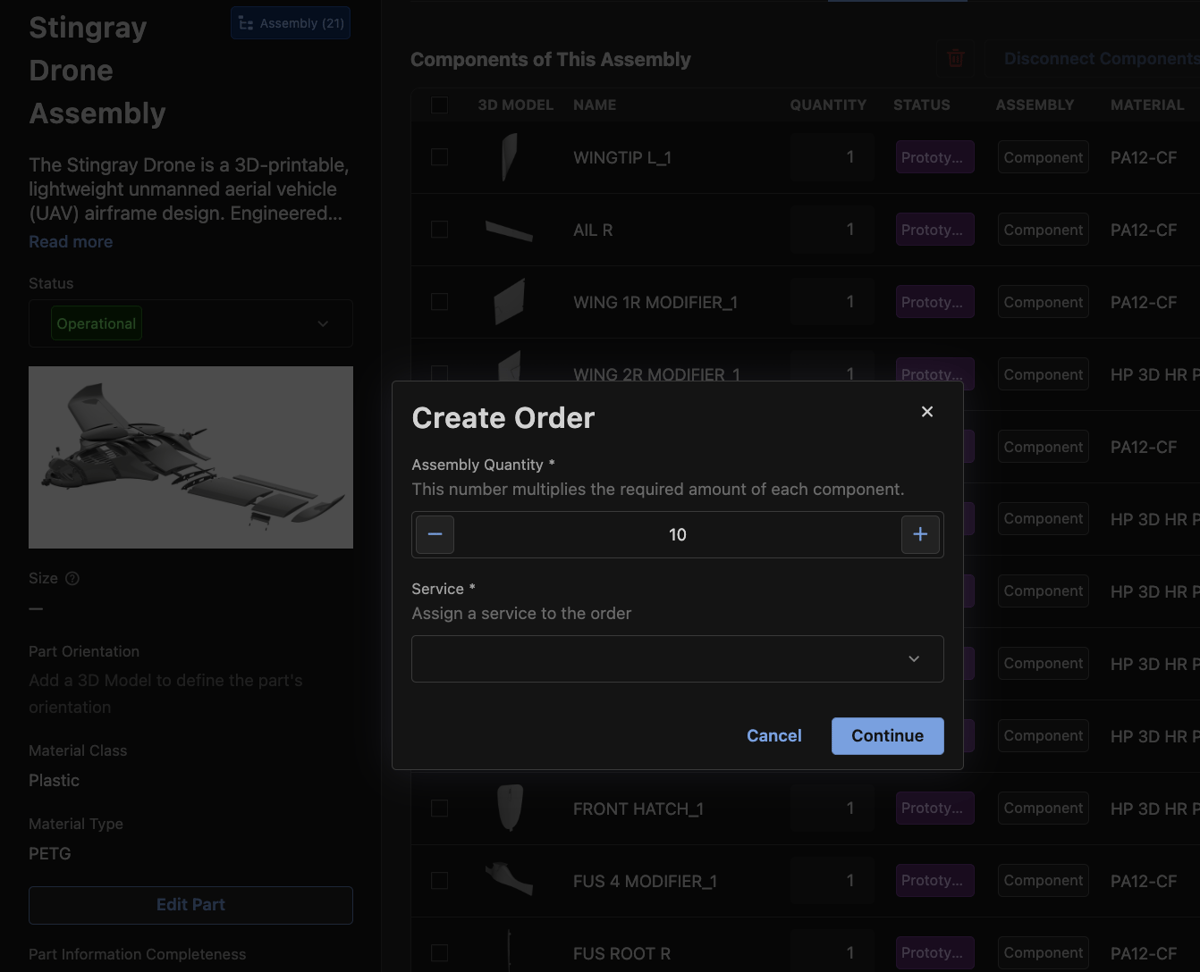Screen dimensions: 1200x972
Task: Click the FRONT HATCH_1 component name
Action: tap(638, 809)
